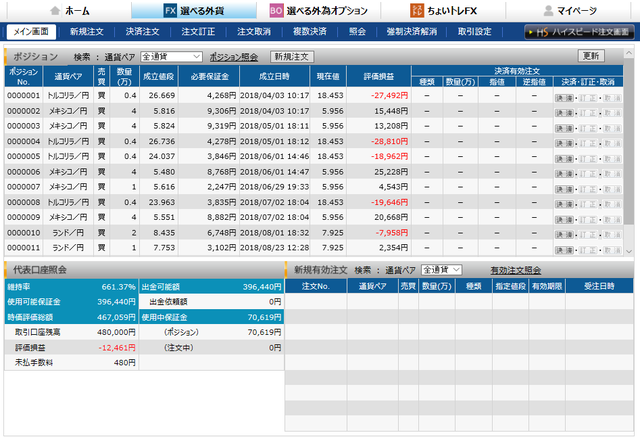640x437 pixels.
Task: Open the 取引設定 menu item
Action: [x=474, y=32]
